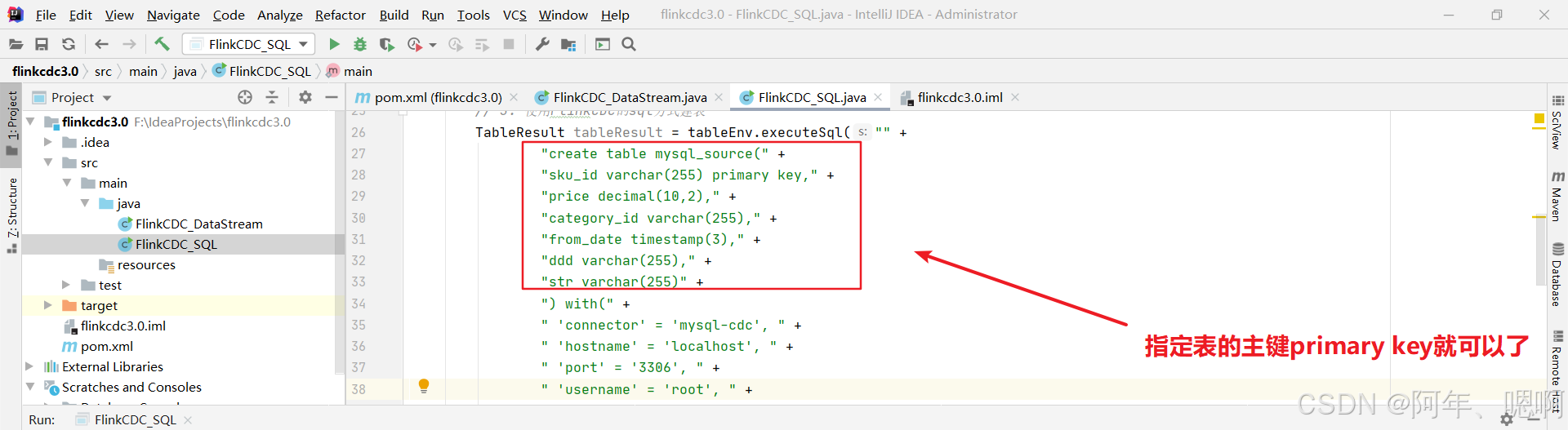Open the Refactor menu
The width and height of the screenshot is (1568, 430).
click(x=341, y=15)
